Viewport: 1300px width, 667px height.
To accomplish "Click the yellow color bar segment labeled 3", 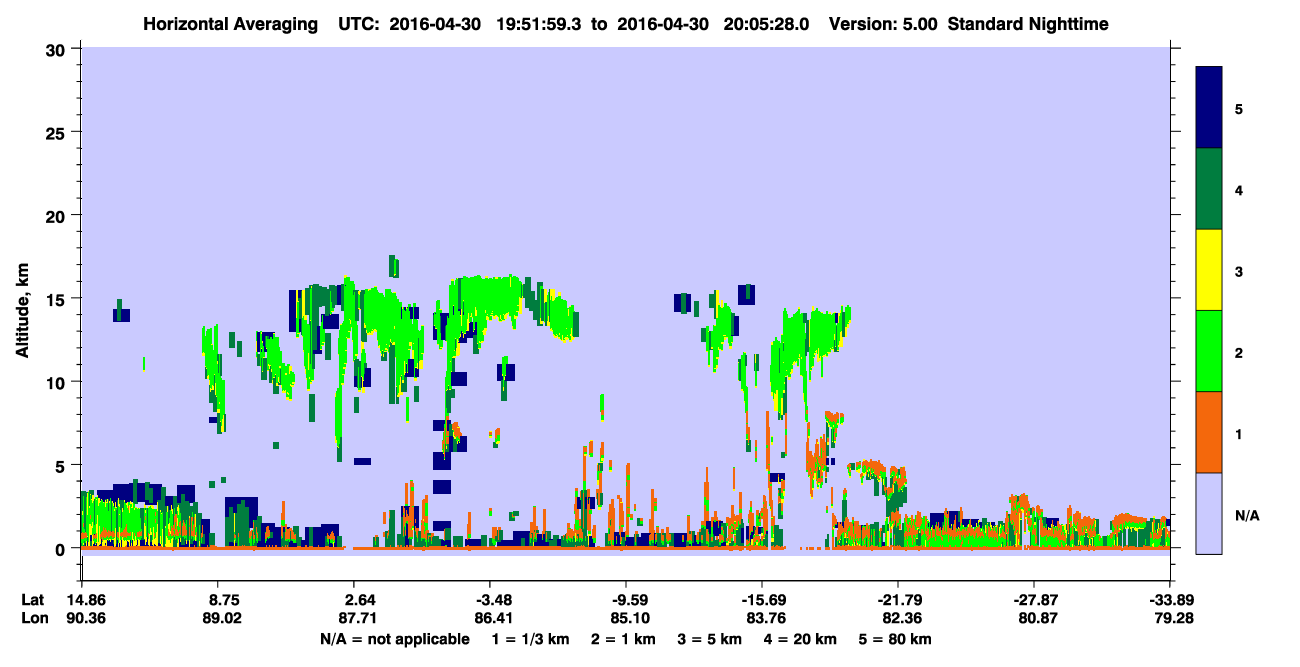I will [x=1209, y=270].
